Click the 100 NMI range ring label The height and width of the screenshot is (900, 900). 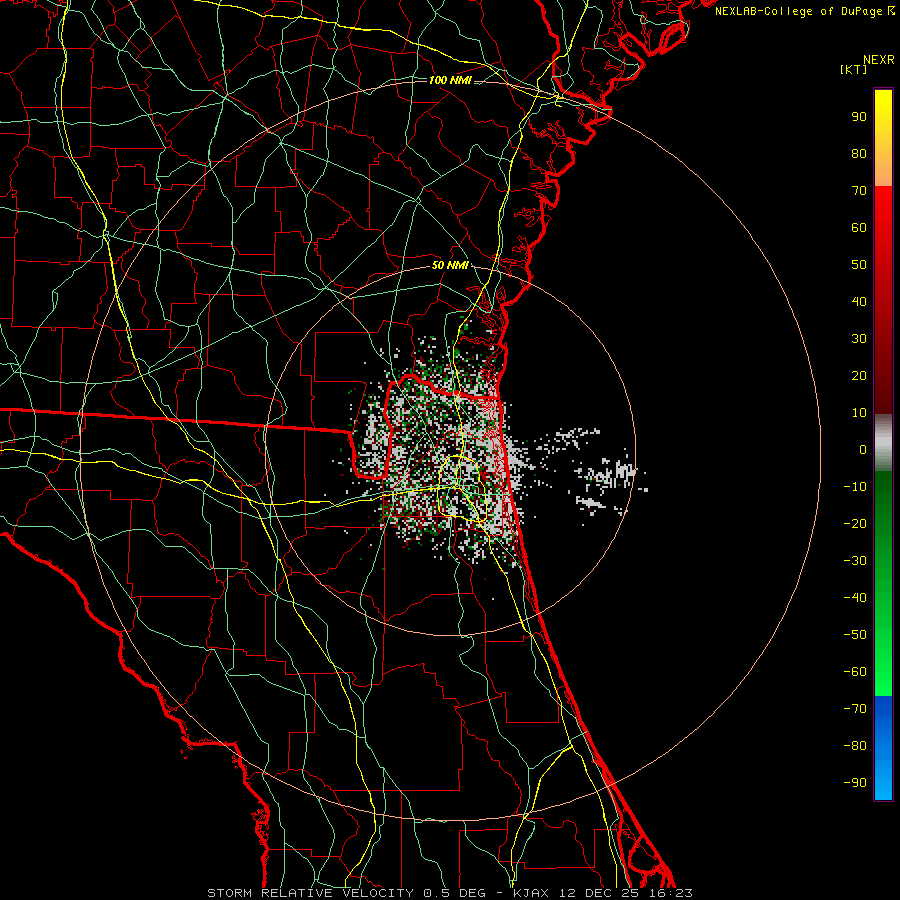click(450, 80)
